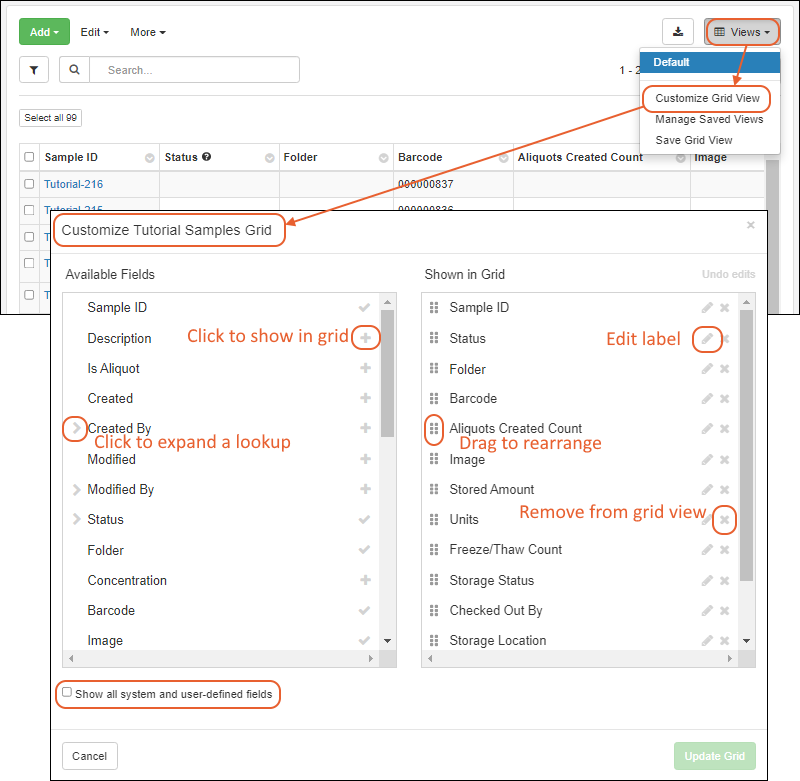Click into the Search input field
The image size is (800, 781).
(195, 70)
